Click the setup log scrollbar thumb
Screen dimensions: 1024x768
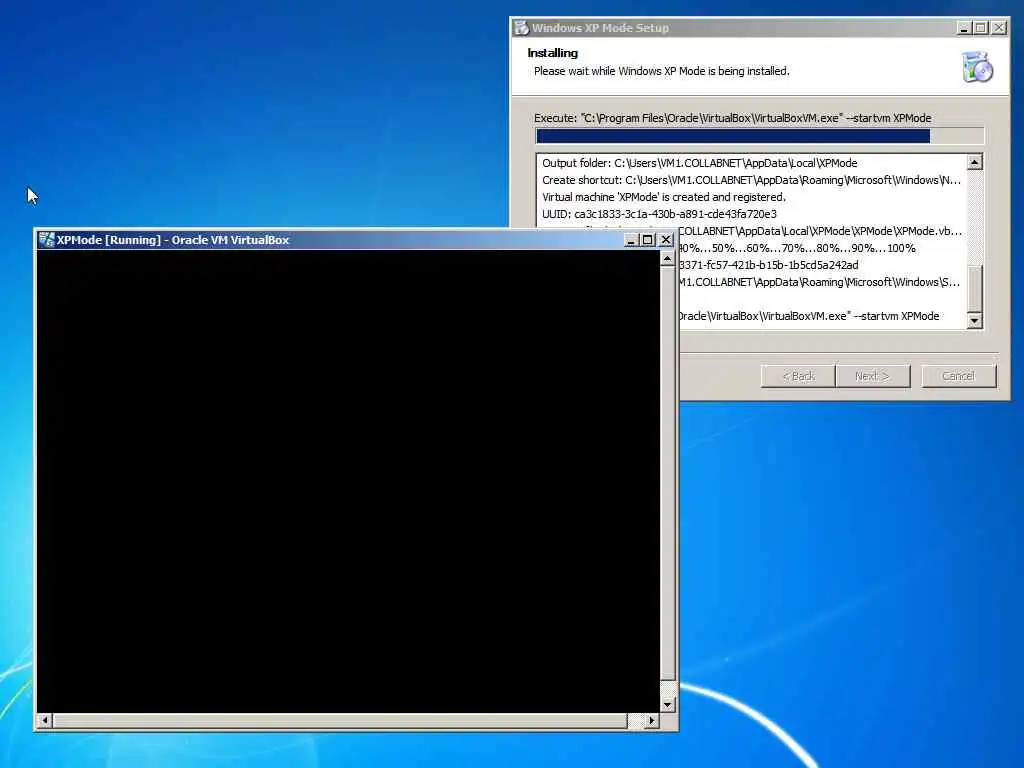pyautogui.click(x=974, y=288)
